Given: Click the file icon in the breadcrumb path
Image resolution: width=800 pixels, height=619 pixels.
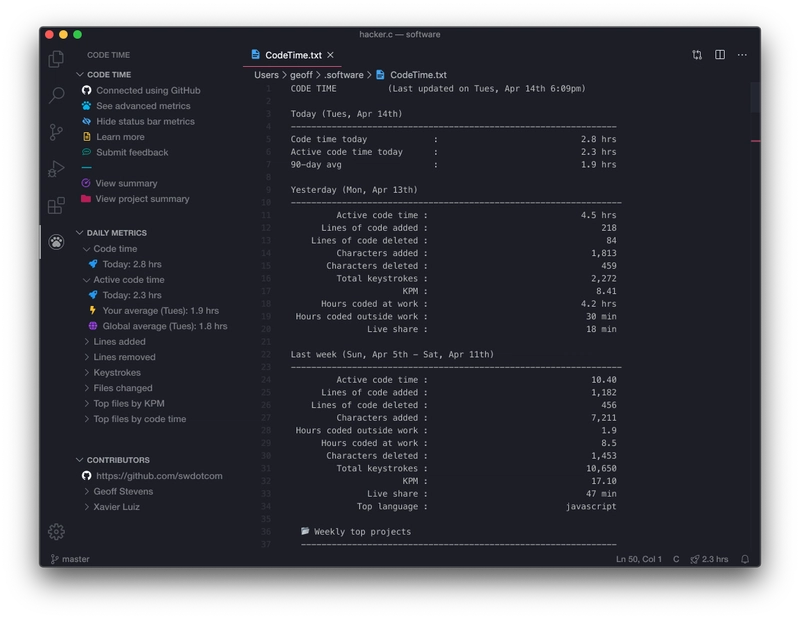Looking at the screenshot, I should (x=380, y=75).
